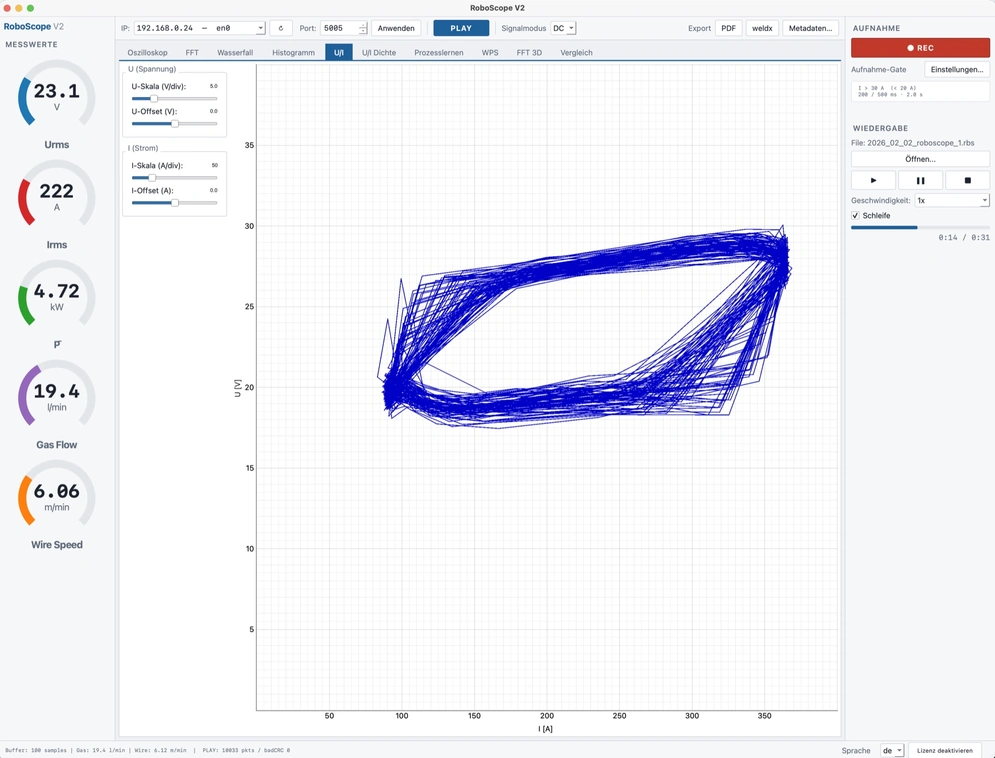Adjust the Port number stepper

[362, 28]
